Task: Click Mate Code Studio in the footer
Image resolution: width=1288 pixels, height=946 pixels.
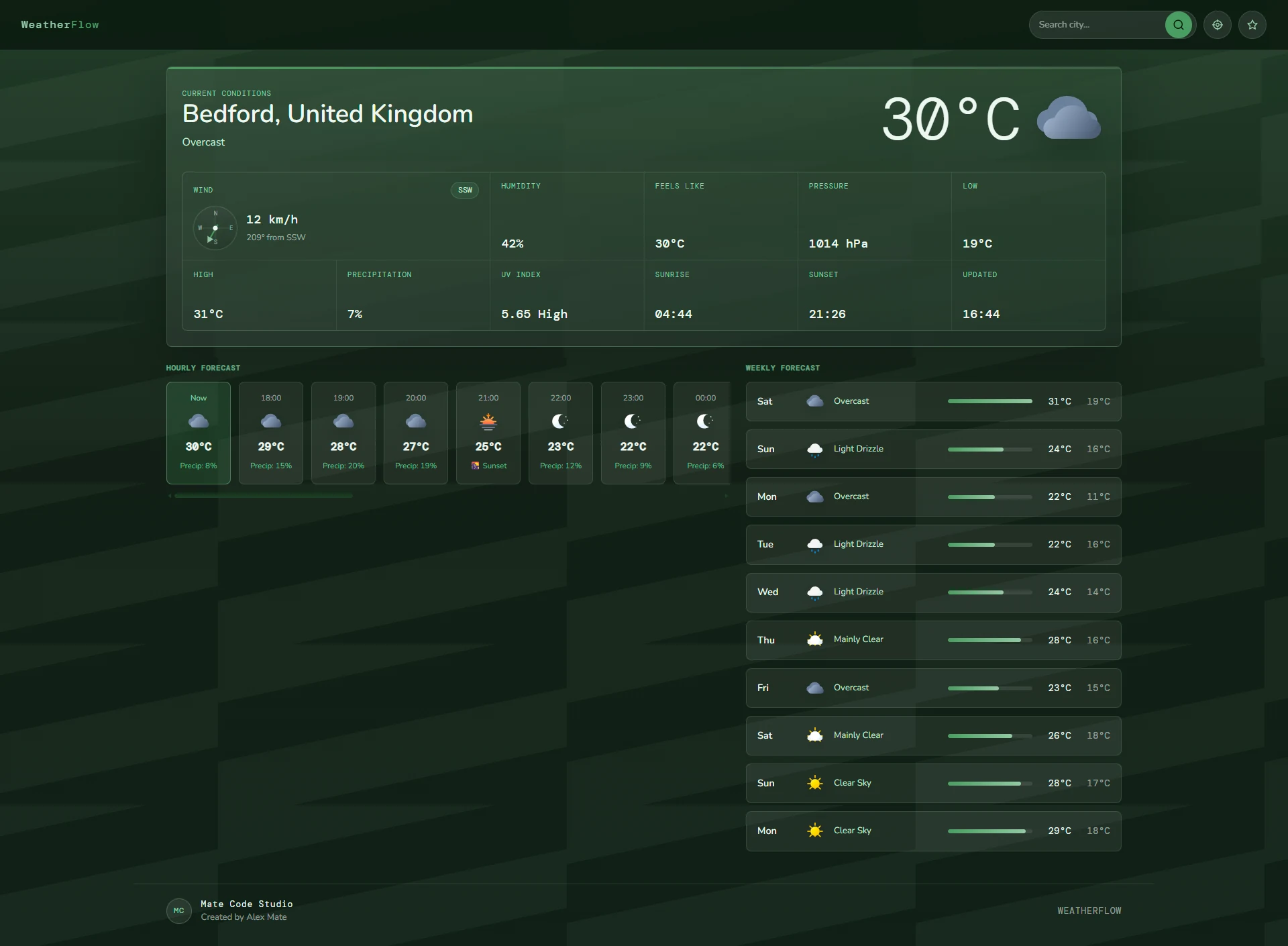Action: pos(247,904)
